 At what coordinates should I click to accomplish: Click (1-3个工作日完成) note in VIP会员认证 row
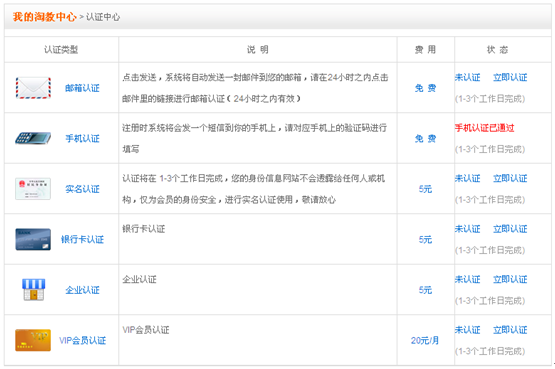(x=490, y=351)
